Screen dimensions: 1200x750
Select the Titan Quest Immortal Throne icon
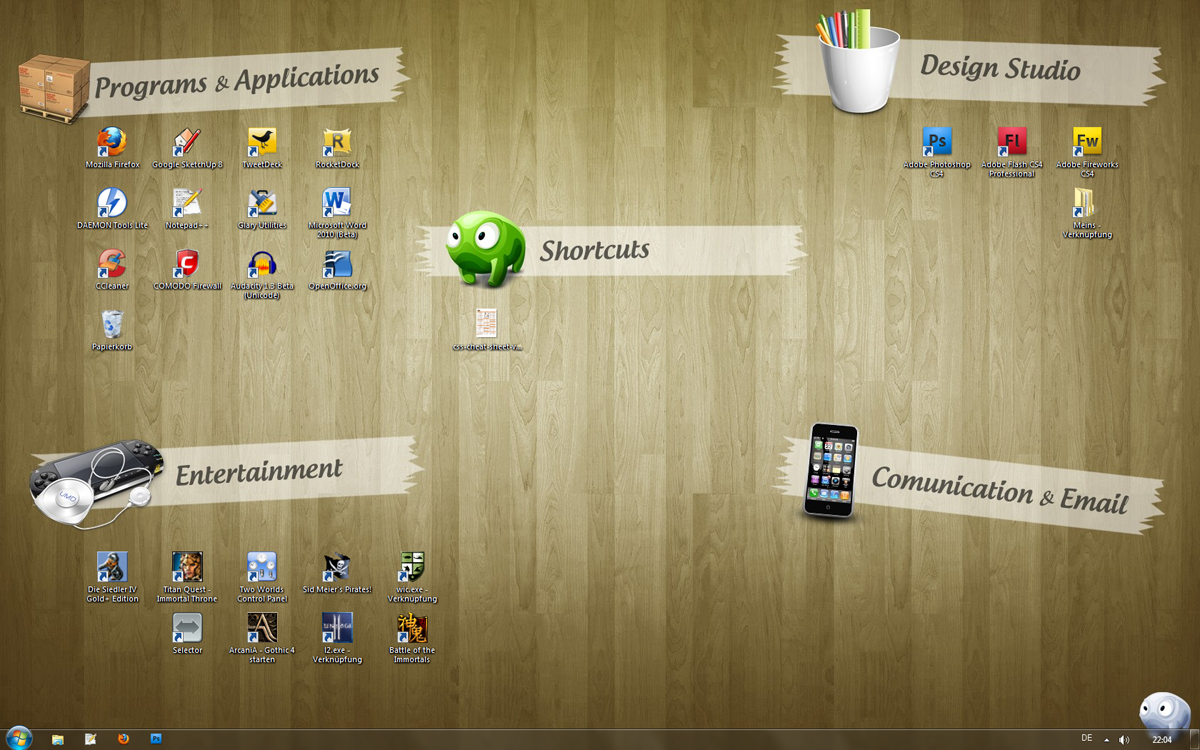(187, 567)
